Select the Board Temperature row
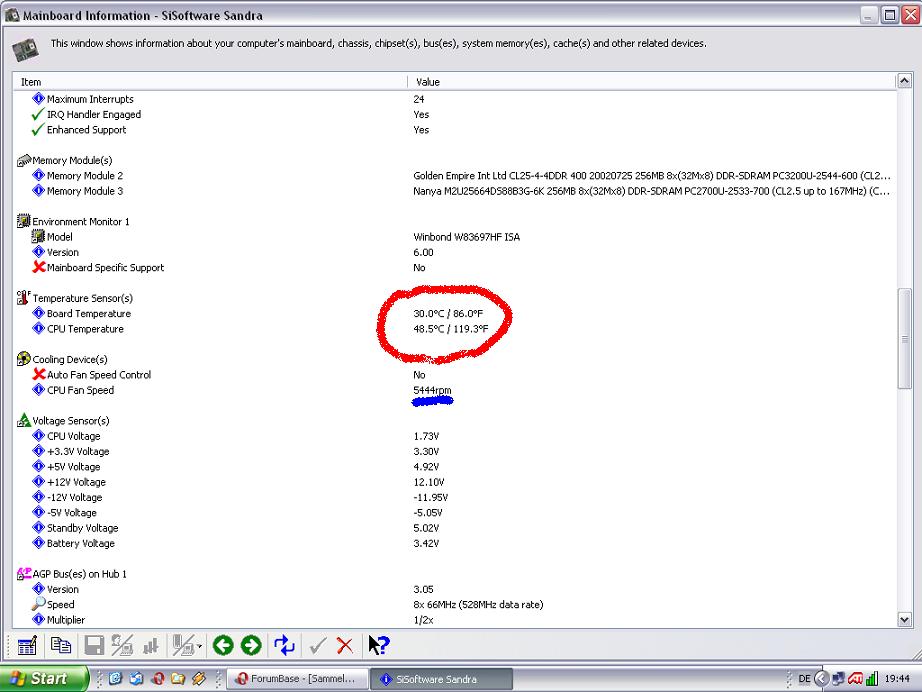 click(x=454, y=313)
